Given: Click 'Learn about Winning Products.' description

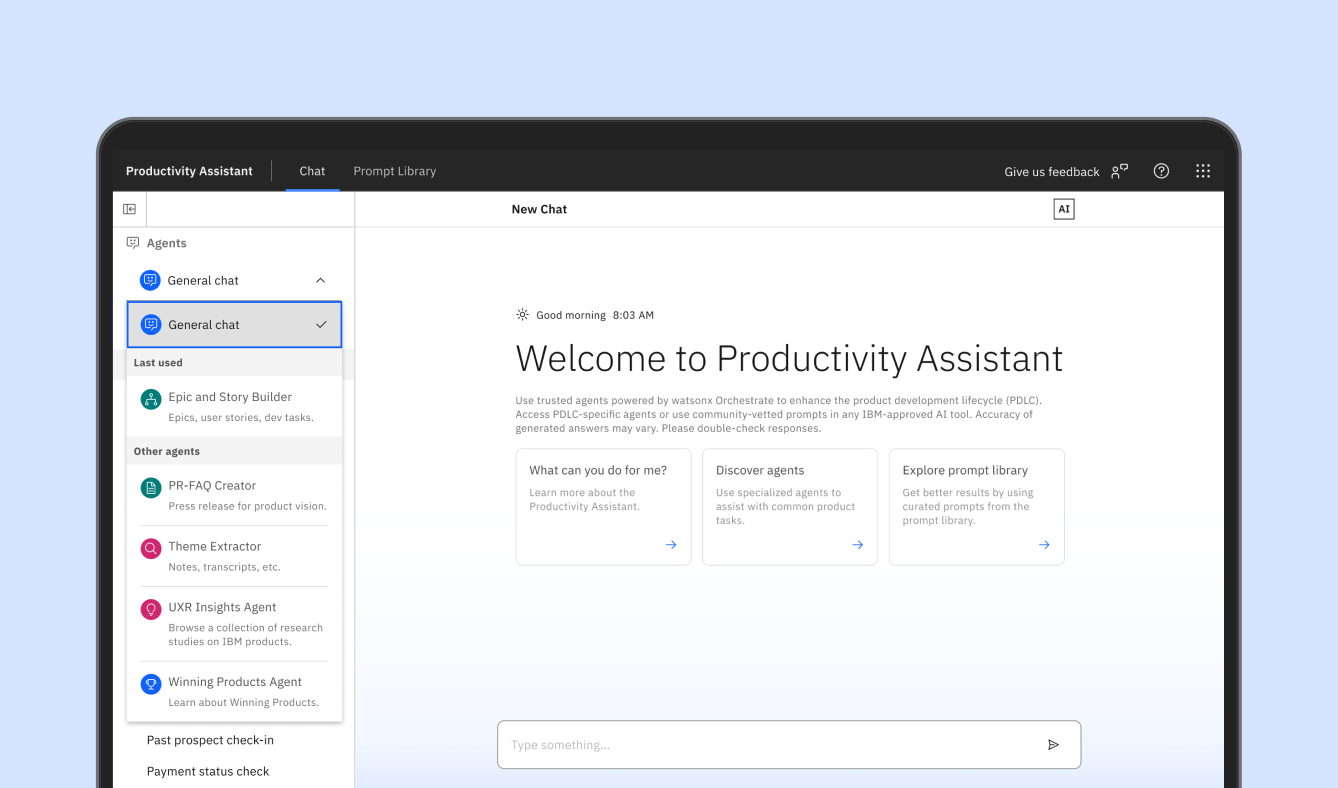Looking at the screenshot, I should [243, 702].
